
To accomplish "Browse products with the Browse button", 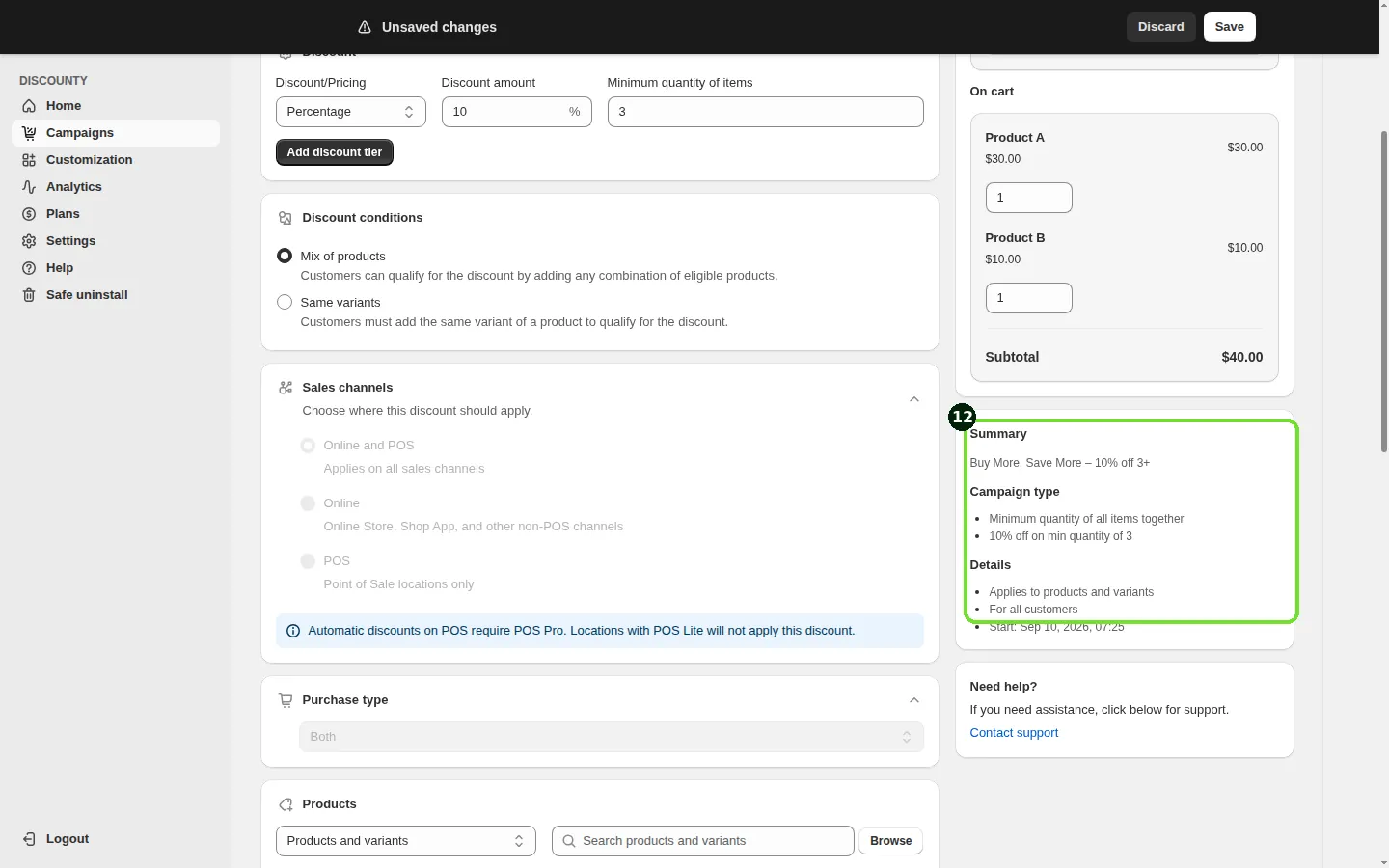I will coord(891,841).
